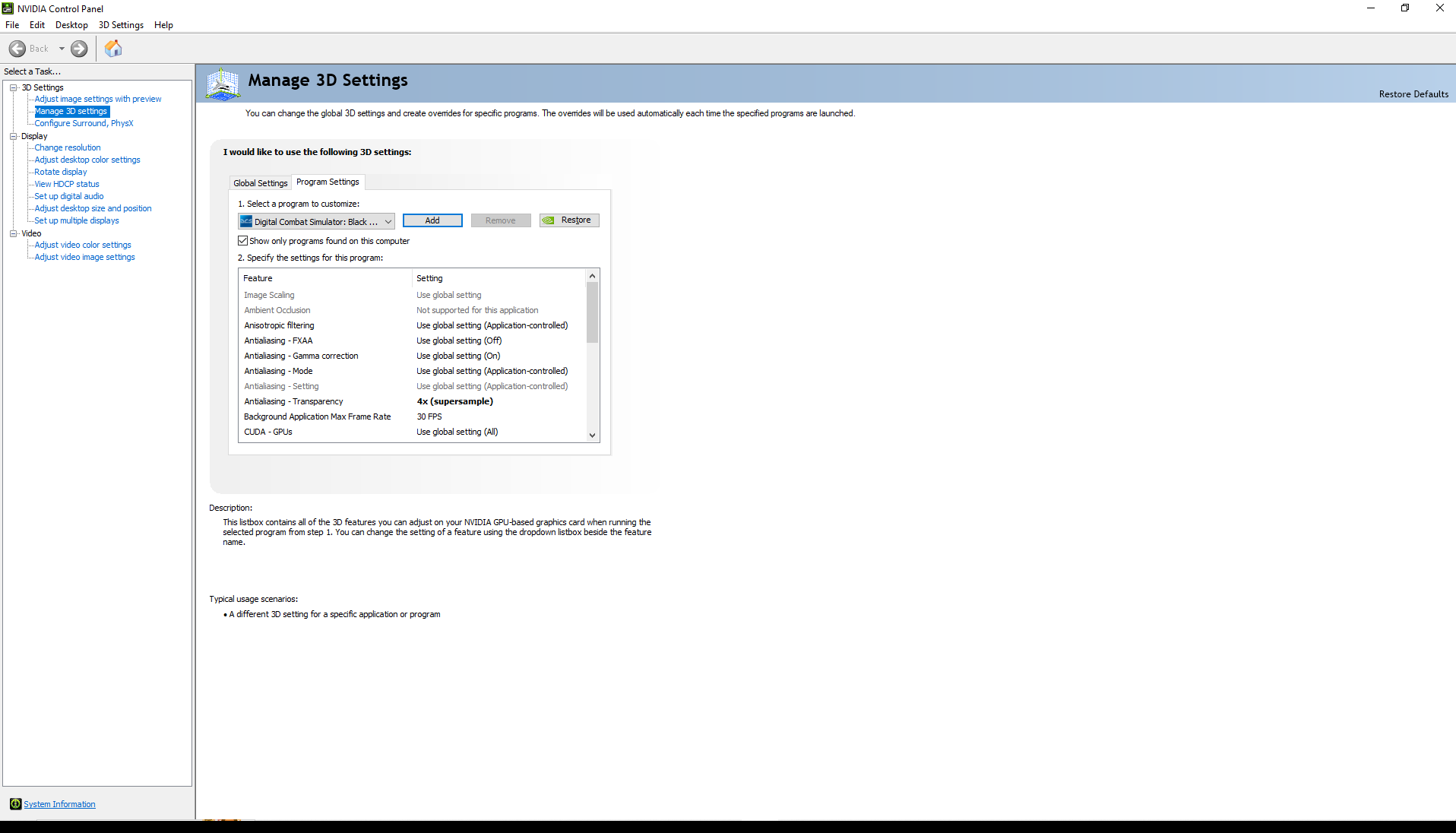This screenshot has width=1456, height=833.
Task: Open the program selection dropdown
Action: [x=317, y=221]
